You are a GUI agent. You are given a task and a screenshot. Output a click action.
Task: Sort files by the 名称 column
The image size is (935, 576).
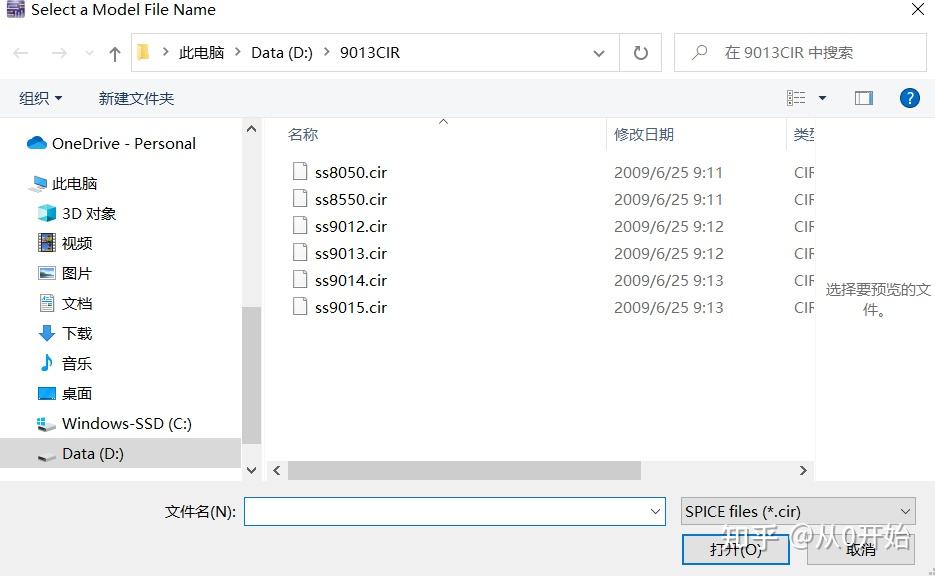click(303, 134)
